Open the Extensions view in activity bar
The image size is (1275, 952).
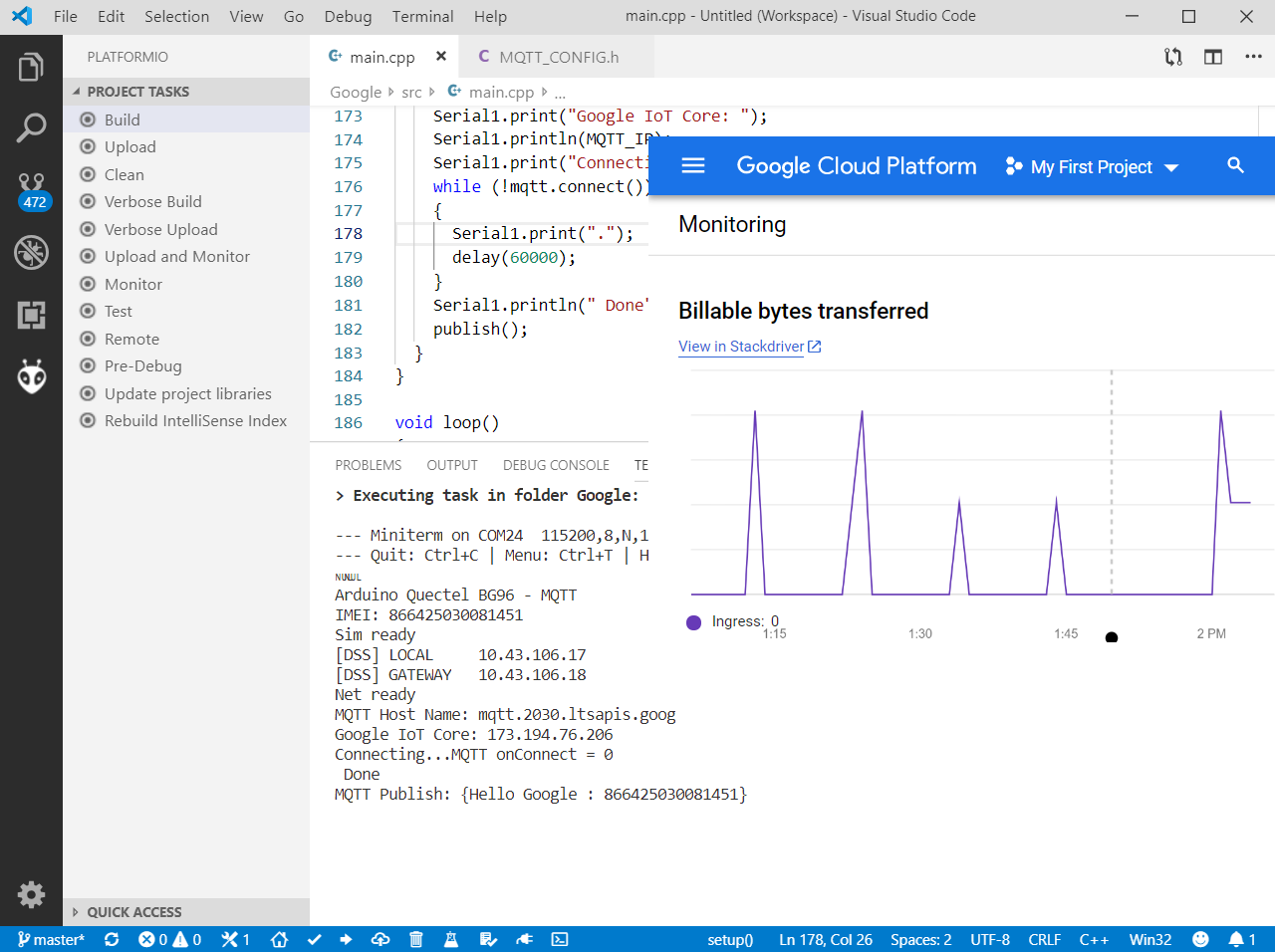(31, 315)
